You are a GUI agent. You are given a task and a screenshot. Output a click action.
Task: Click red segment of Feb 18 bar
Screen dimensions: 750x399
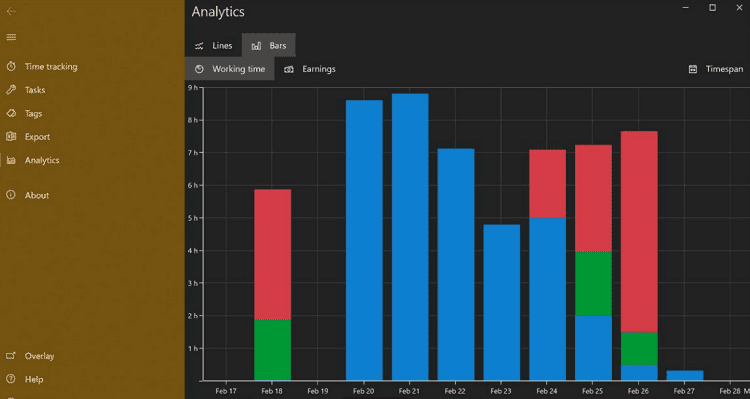273,255
